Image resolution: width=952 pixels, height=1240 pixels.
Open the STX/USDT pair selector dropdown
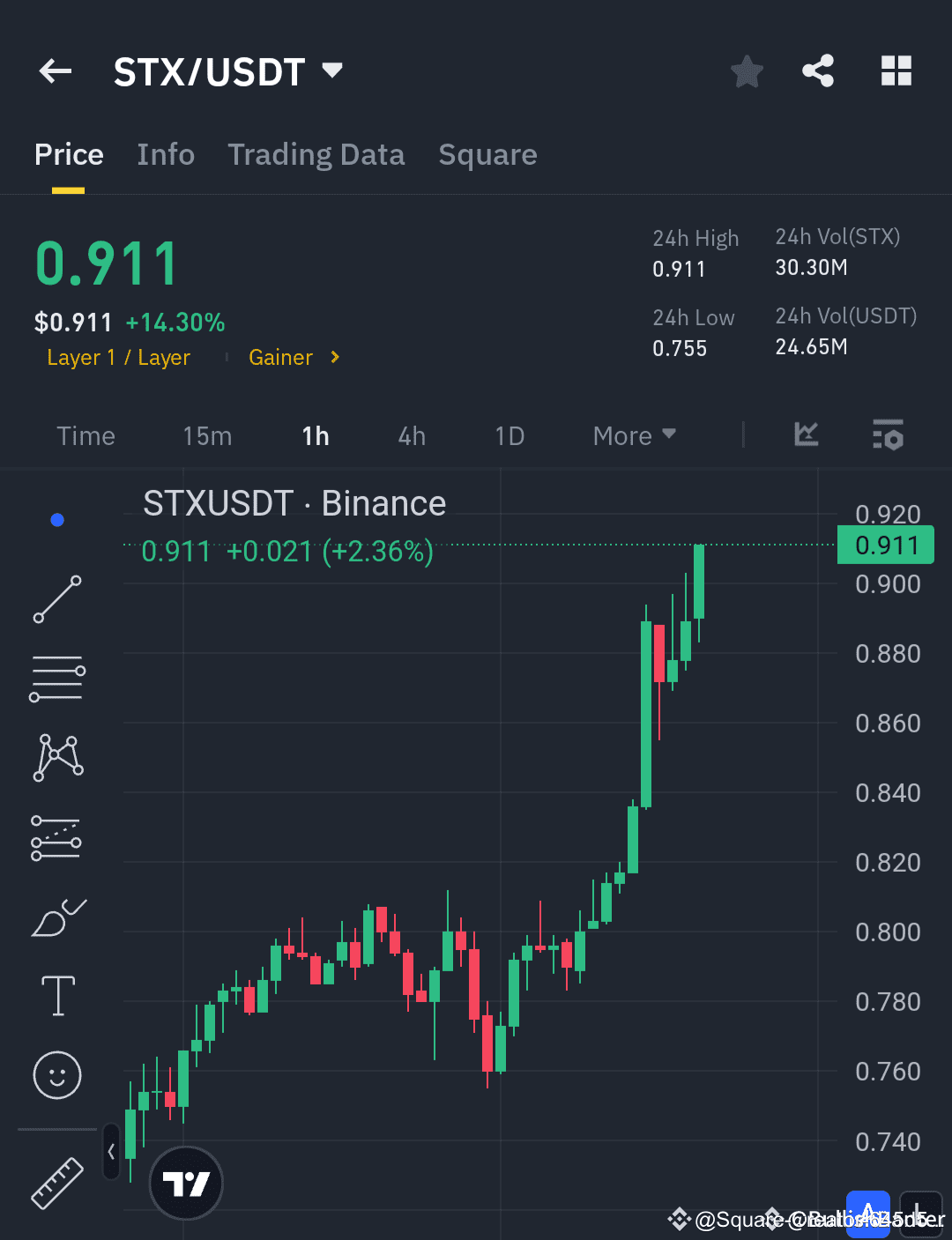pyautogui.click(x=227, y=71)
